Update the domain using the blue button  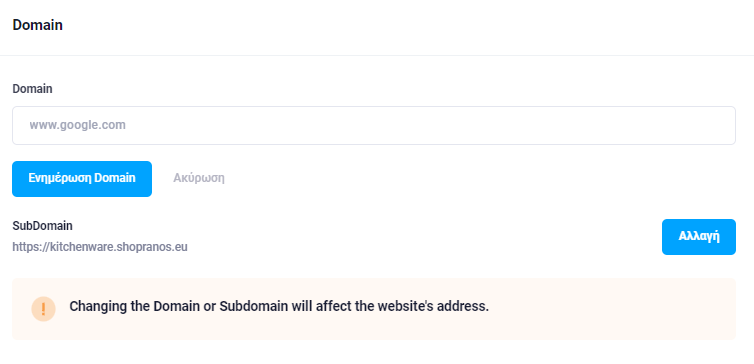[x=82, y=179]
